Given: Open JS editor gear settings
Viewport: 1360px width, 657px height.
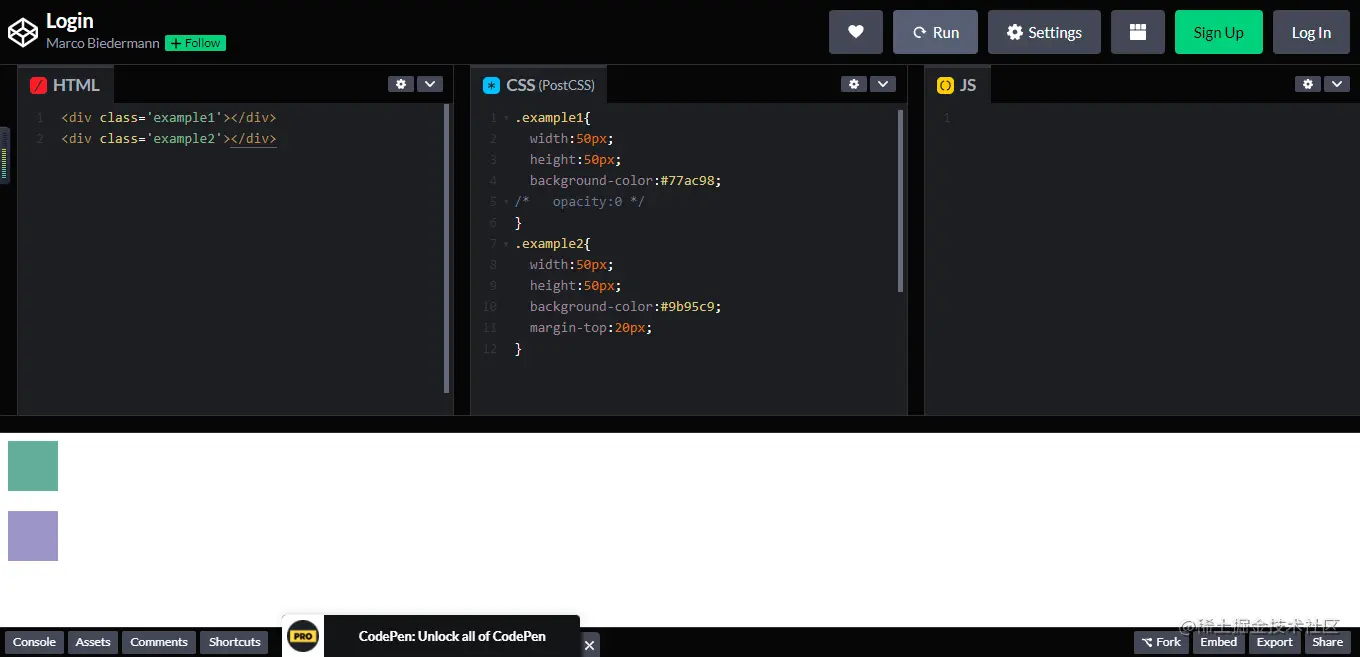Looking at the screenshot, I should coord(1308,84).
